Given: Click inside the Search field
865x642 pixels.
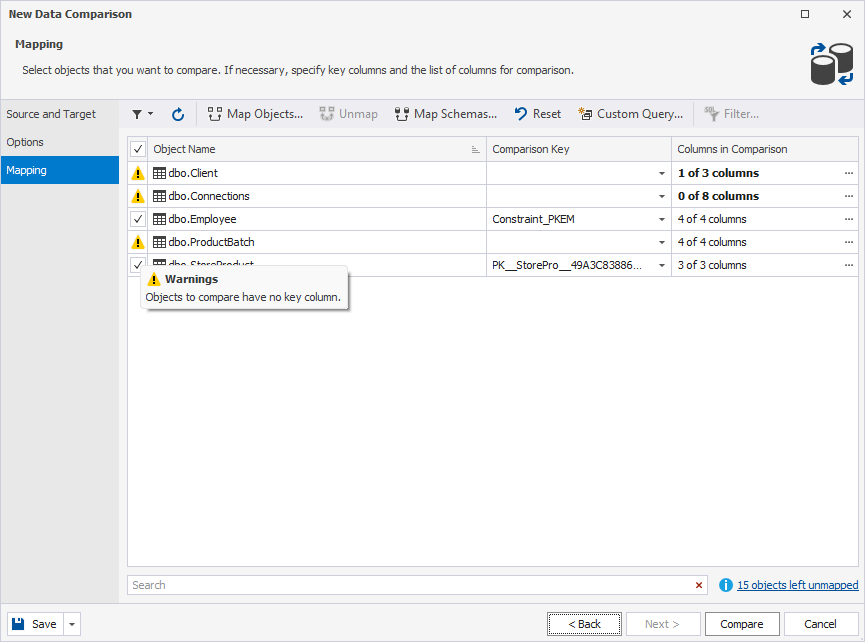Looking at the screenshot, I should 400,584.
